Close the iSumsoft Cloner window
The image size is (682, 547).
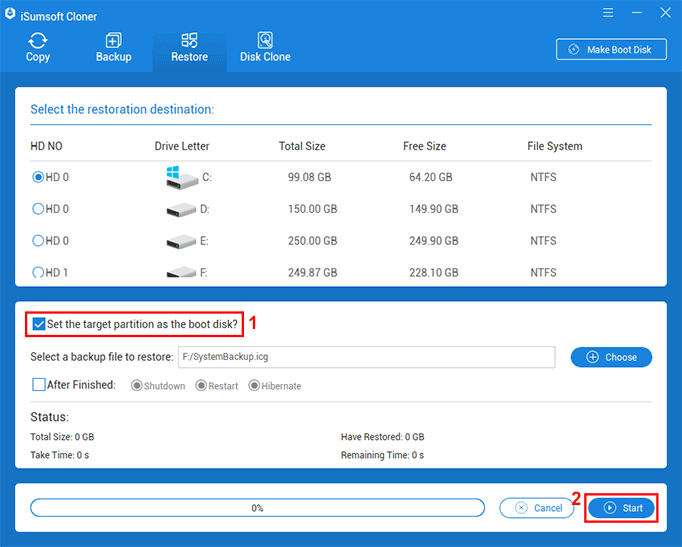tap(665, 13)
